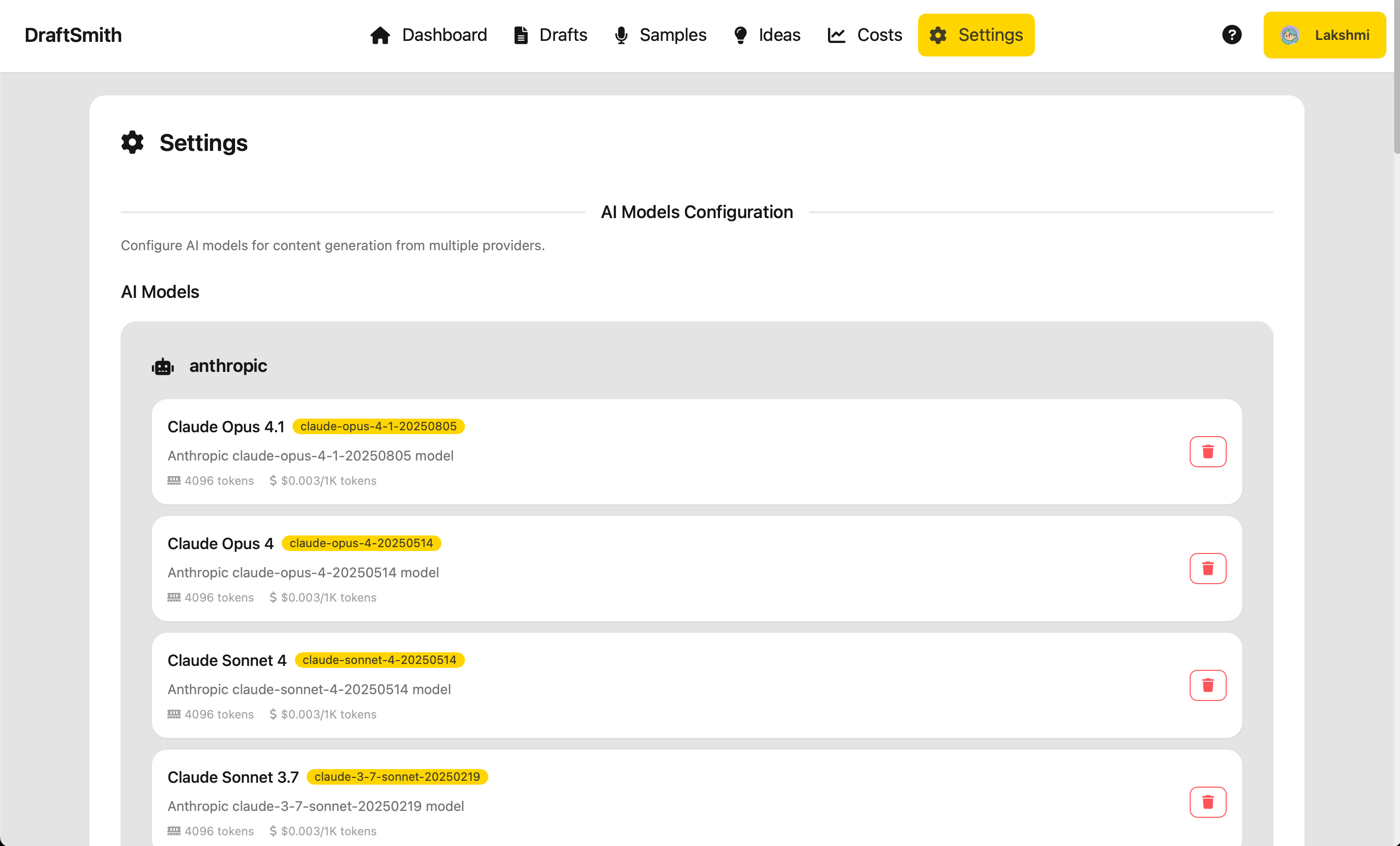Delete the Claude Opus 4 model
1400x846 pixels.
[1207, 568]
